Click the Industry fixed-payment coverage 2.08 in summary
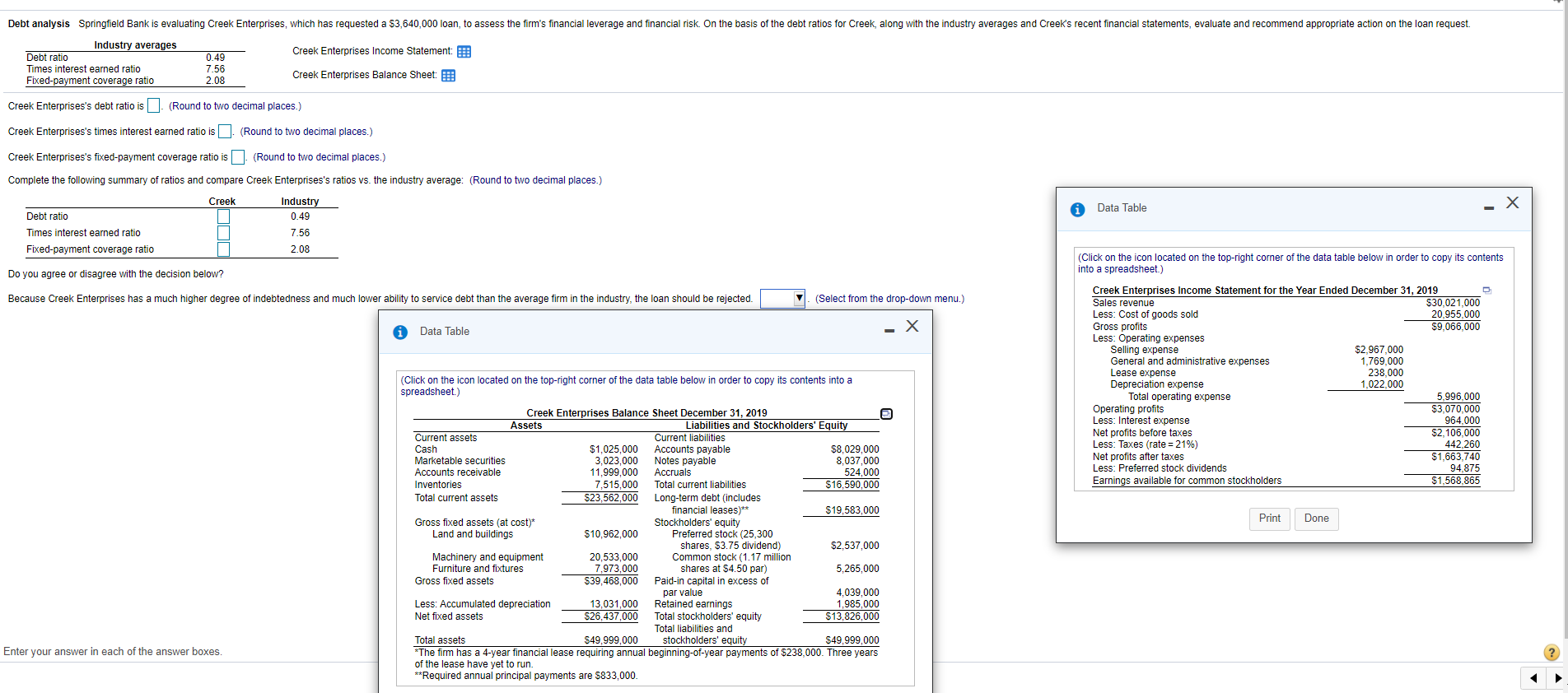The width and height of the screenshot is (1568, 693). click(300, 249)
